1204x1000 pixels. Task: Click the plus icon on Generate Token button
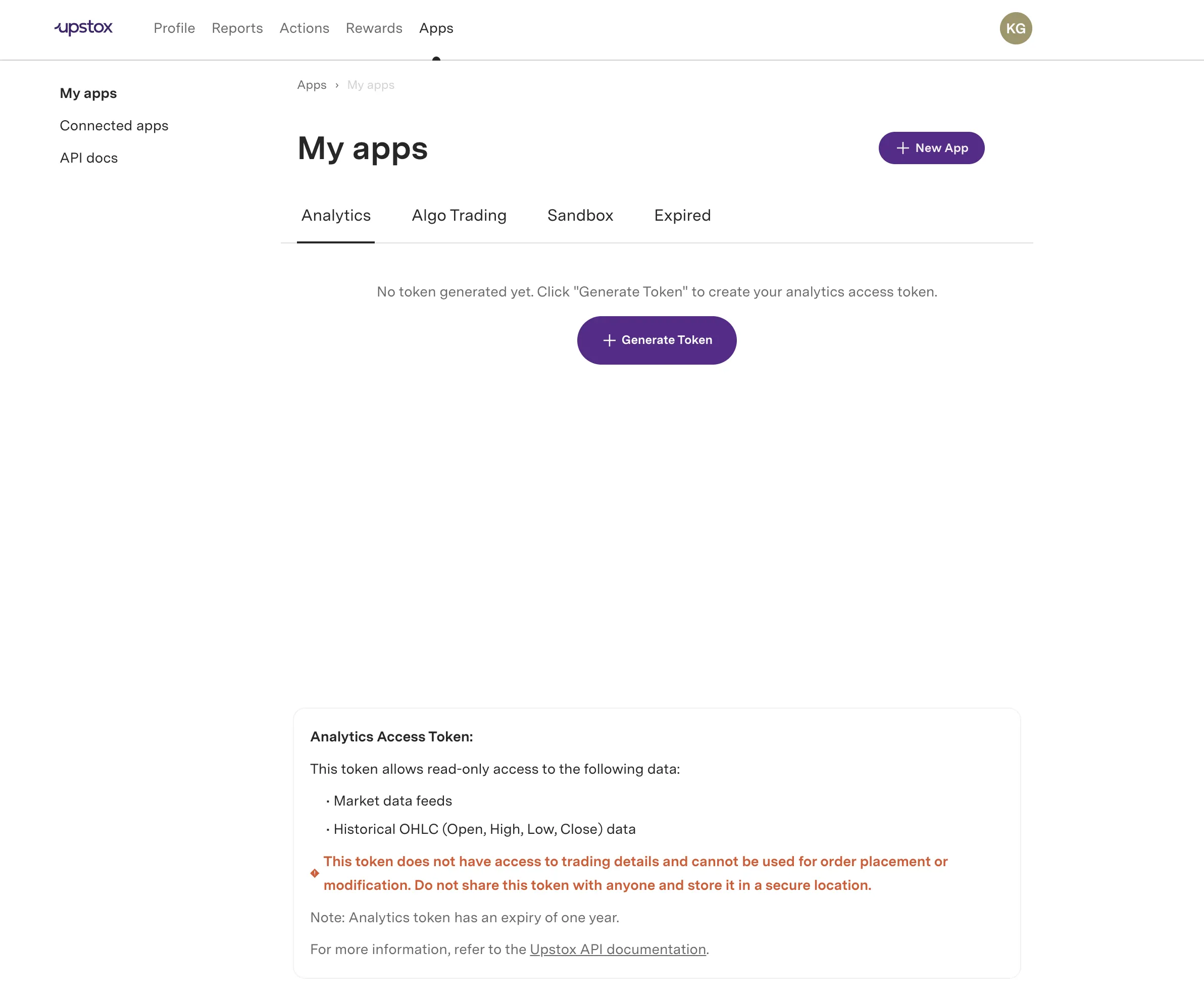tap(609, 340)
